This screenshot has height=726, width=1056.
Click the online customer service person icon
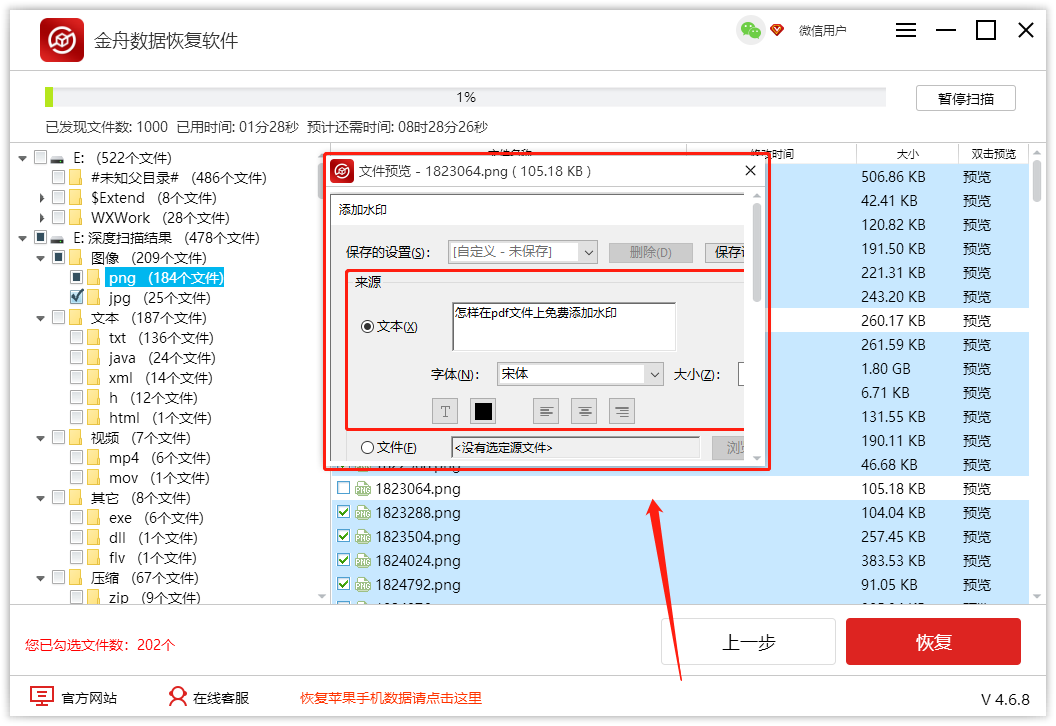click(178, 696)
